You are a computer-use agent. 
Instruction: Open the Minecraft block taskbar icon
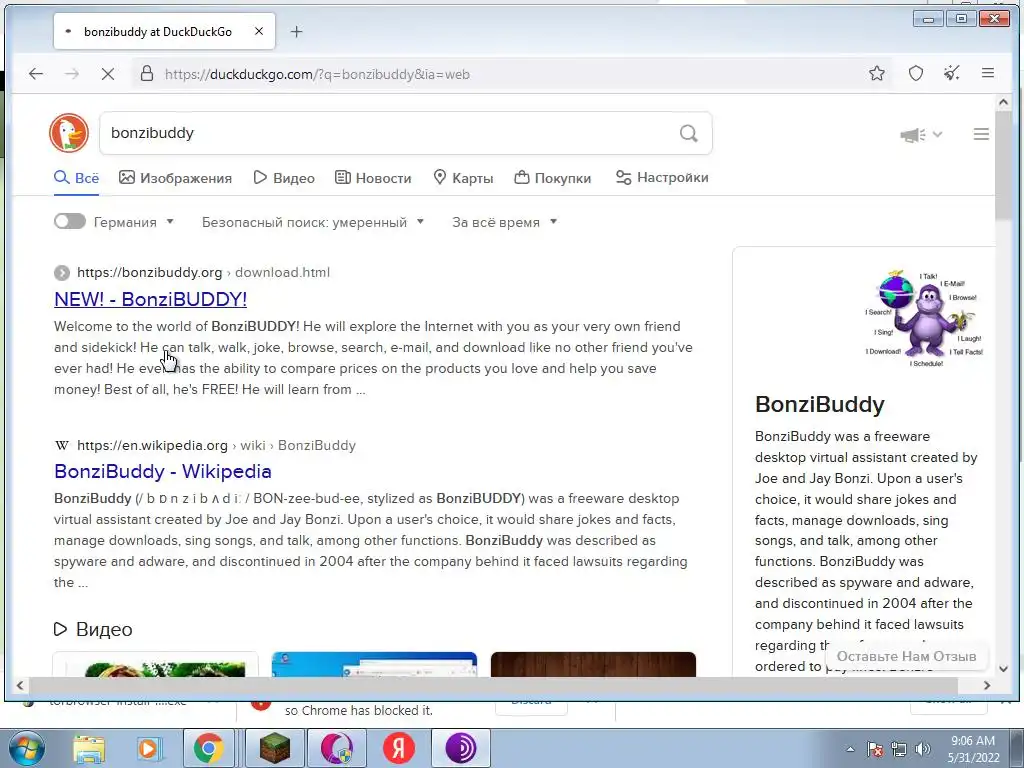pyautogui.click(x=274, y=748)
